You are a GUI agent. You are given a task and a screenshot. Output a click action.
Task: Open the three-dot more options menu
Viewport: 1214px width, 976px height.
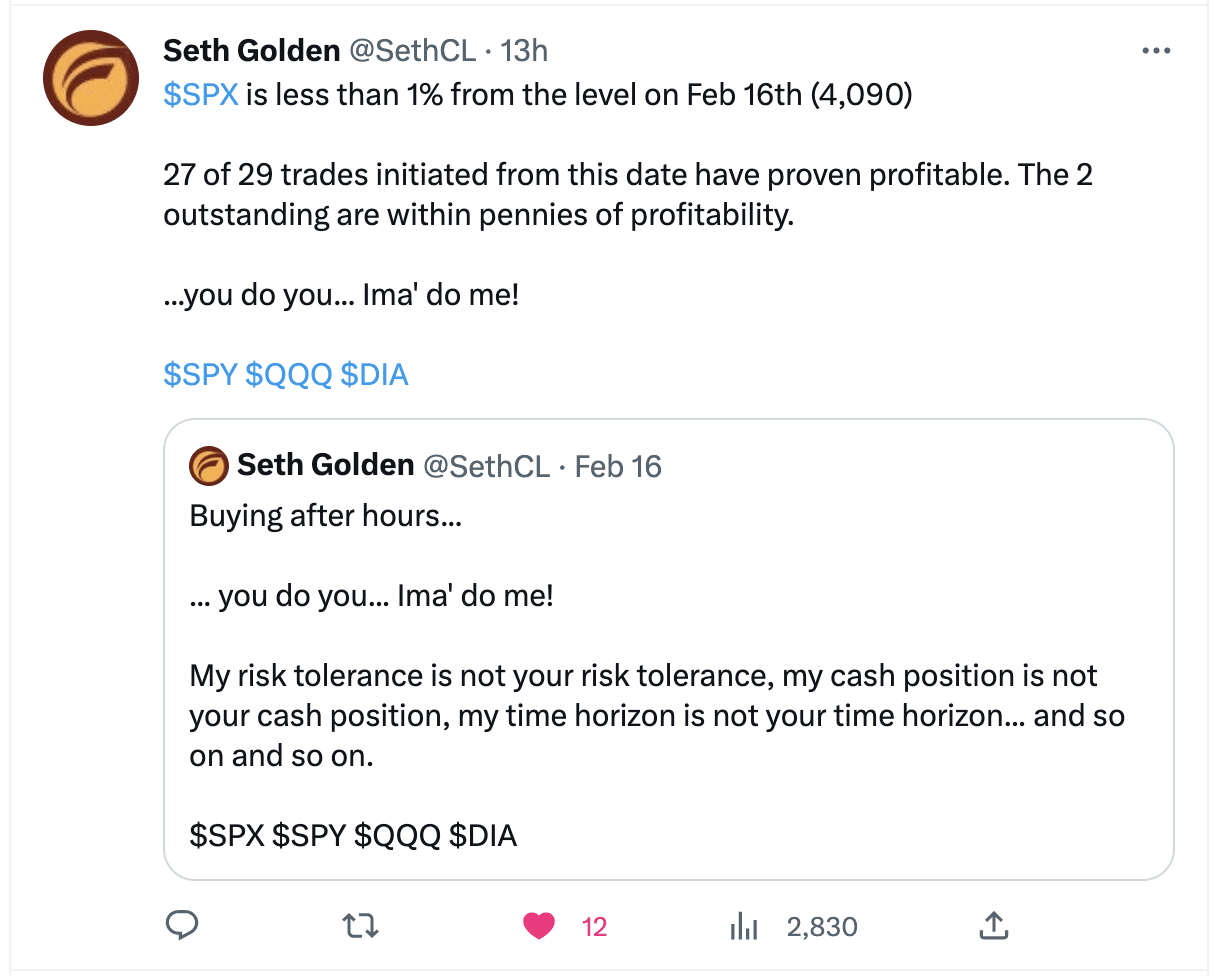tap(1155, 50)
